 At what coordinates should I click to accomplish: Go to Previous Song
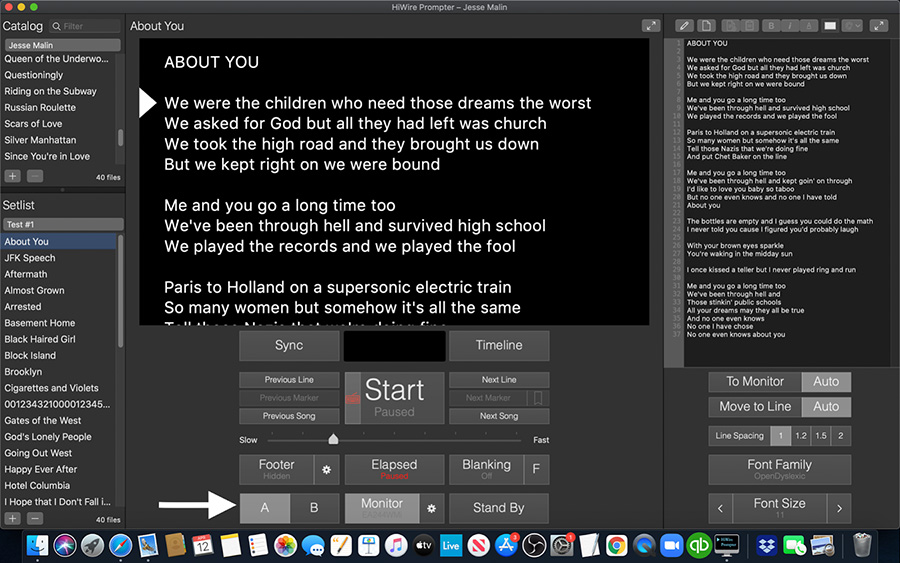[x=289, y=416]
